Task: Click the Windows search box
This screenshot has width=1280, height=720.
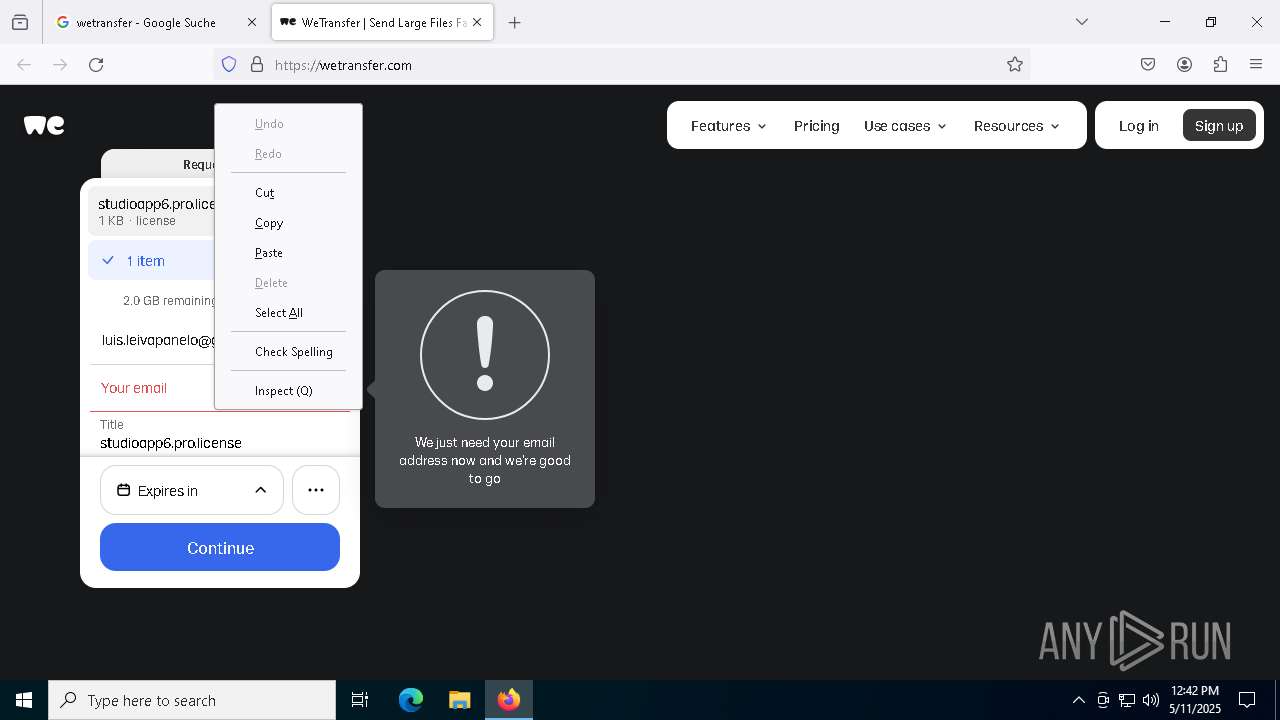Action: coord(192,700)
